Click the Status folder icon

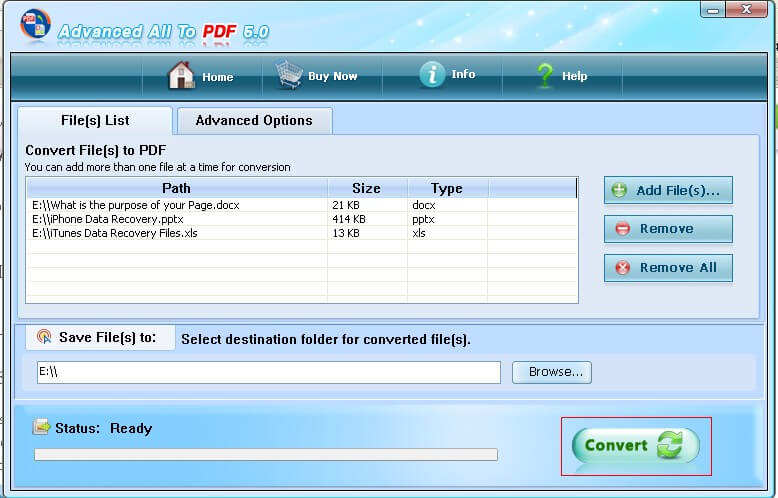click(x=42, y=427)
